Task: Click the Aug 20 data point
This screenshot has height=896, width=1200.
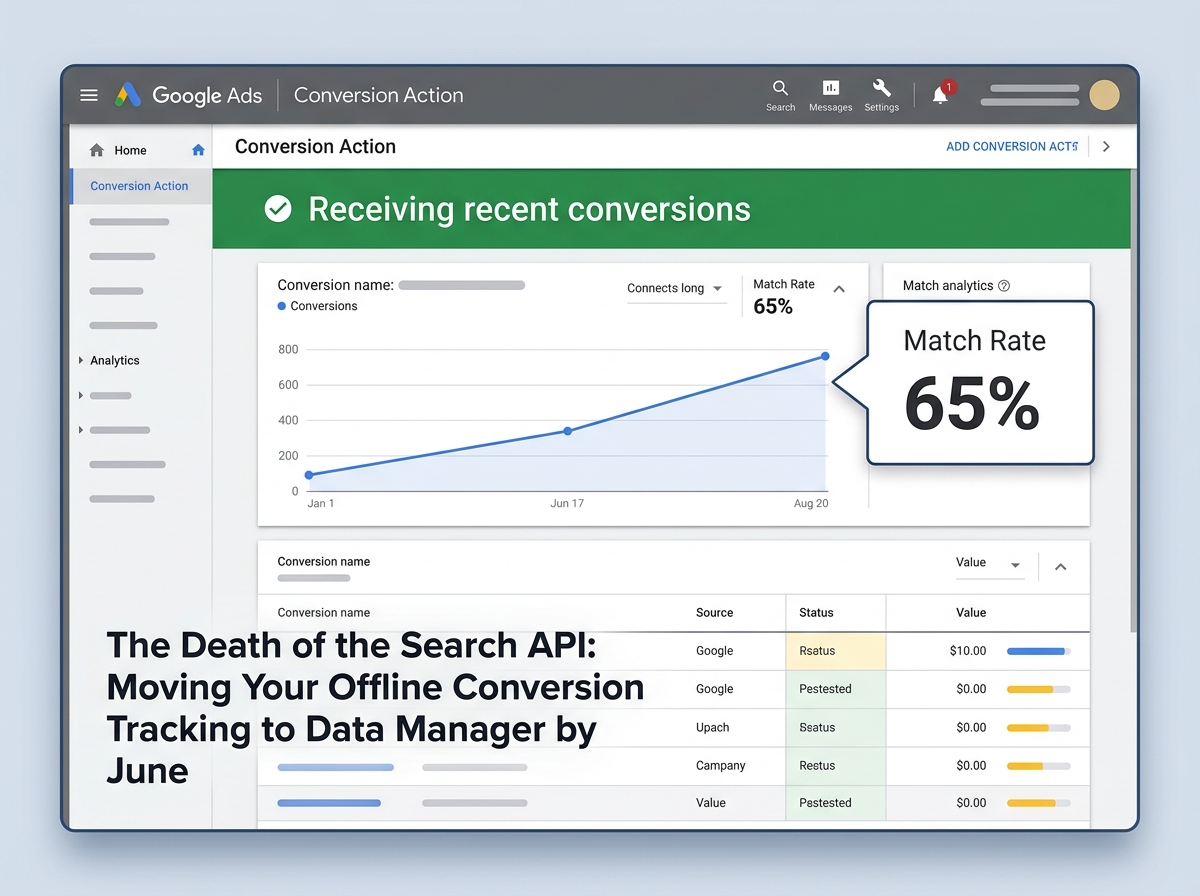Action: click(x=825, y=356)
